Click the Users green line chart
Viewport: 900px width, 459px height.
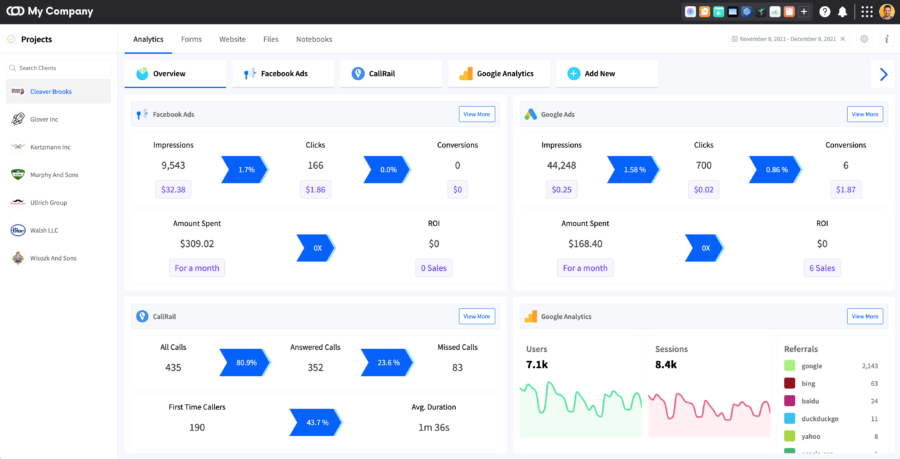pos(581,407)
